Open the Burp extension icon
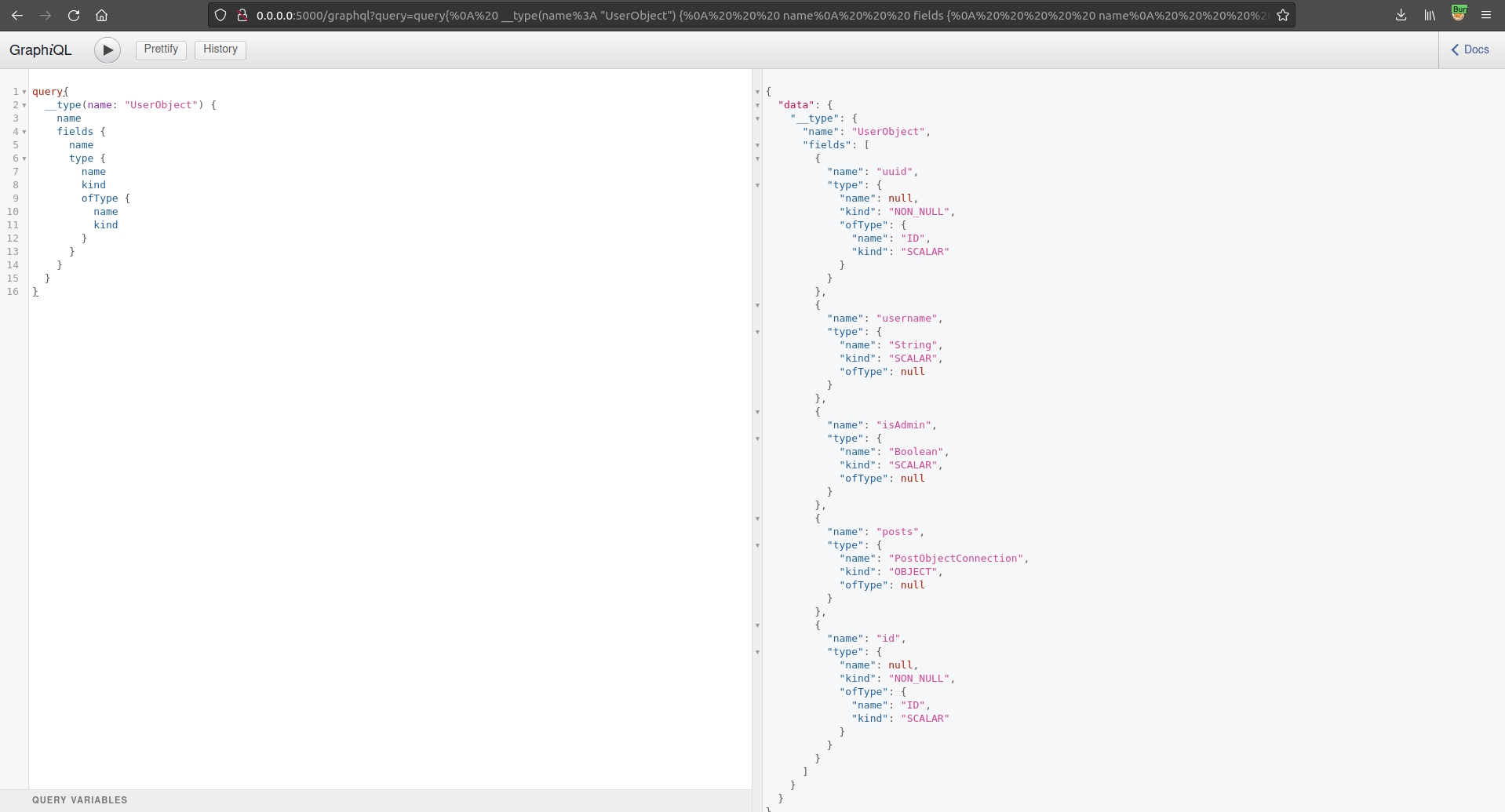This screenshot has height=812, width=1505. tap(1459, 13)
